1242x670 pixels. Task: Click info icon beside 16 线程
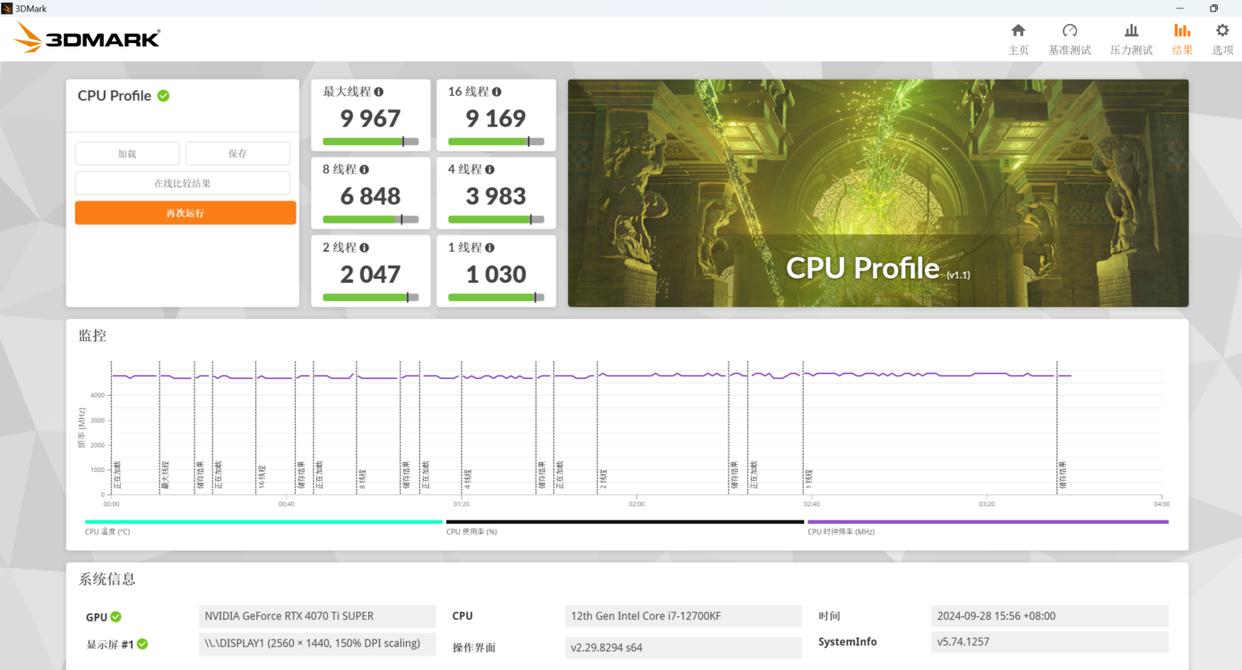click(497, 92)
